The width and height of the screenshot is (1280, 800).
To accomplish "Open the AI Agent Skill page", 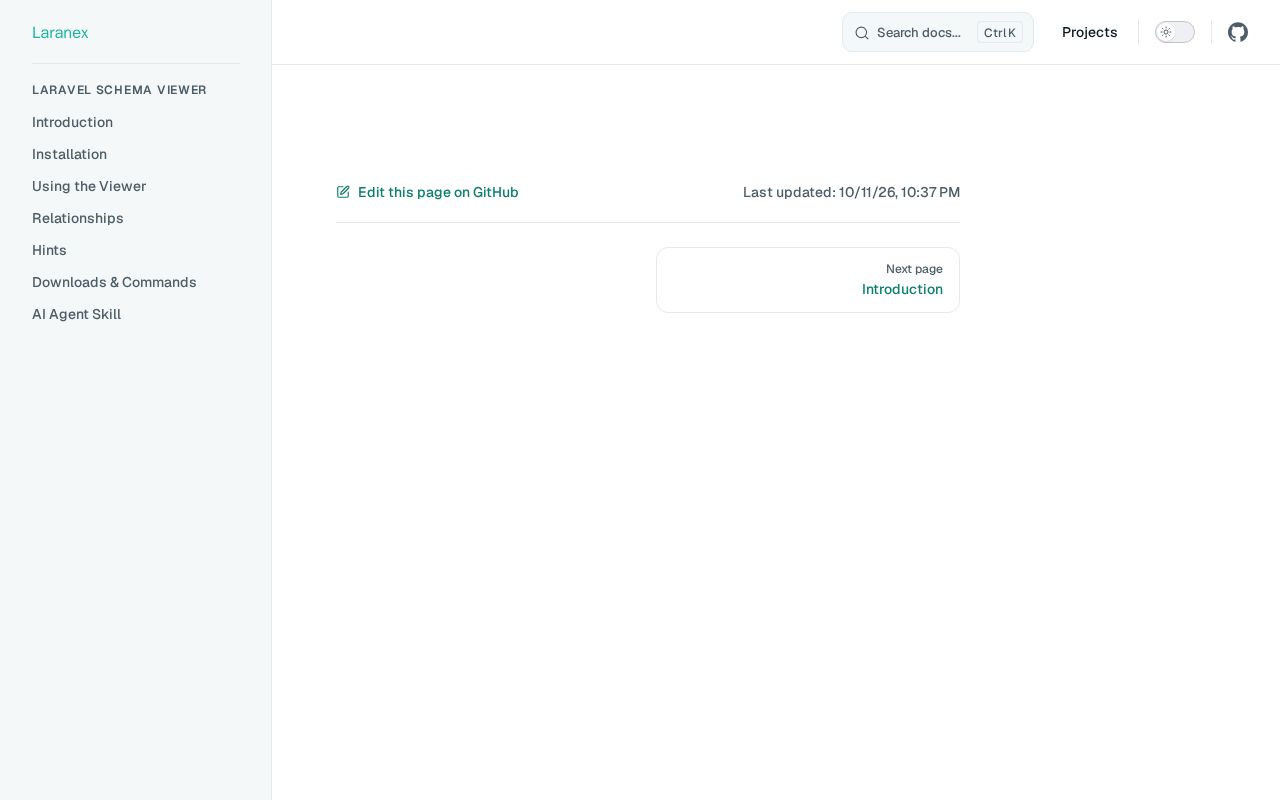I will [76, 314].
